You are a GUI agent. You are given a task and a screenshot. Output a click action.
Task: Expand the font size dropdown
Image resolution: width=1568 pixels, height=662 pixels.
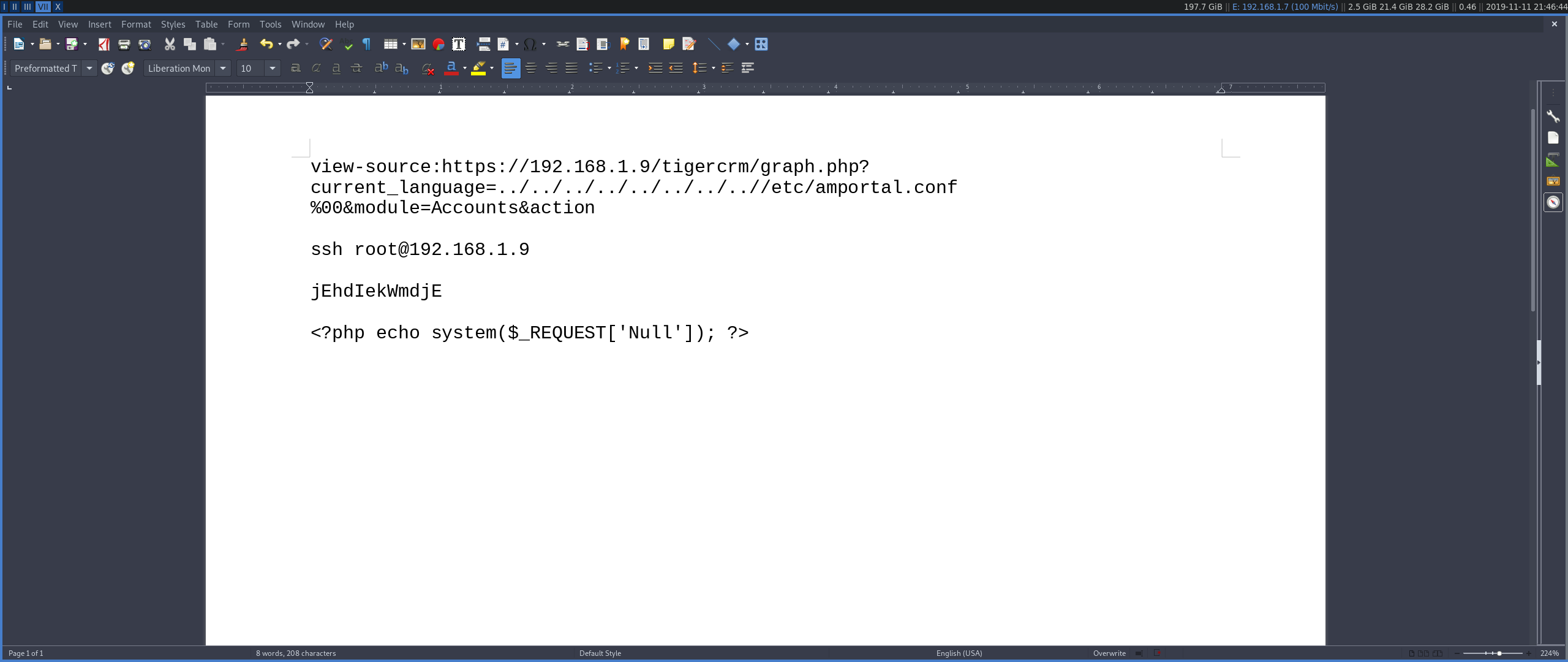point(273,68)
